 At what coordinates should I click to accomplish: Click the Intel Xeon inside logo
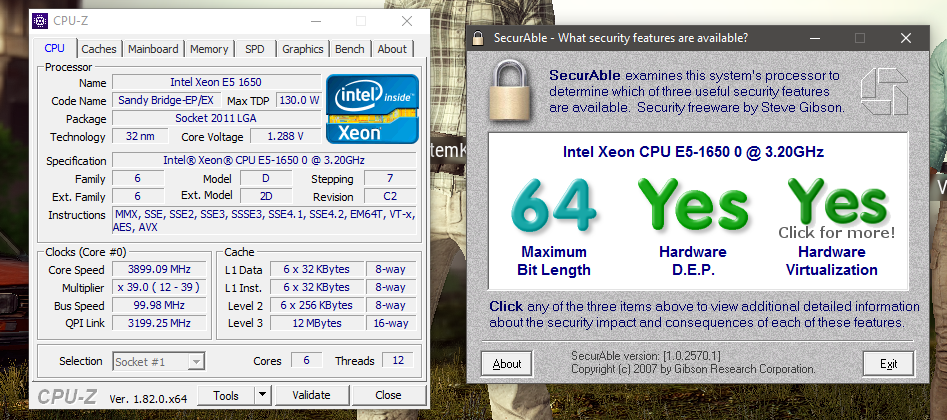point(372,109)
